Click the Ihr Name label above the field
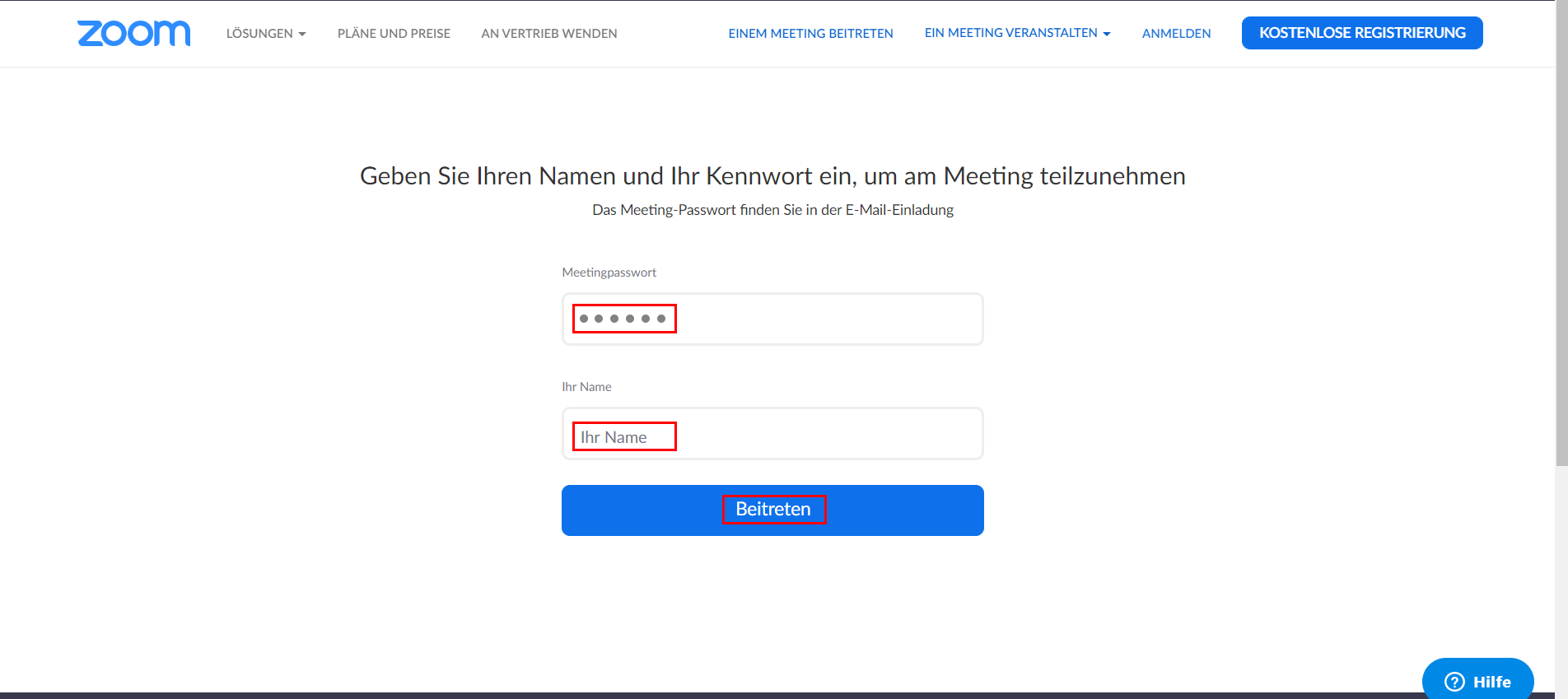This screenshot has height=699, width=1568. [x=586, y=387]
